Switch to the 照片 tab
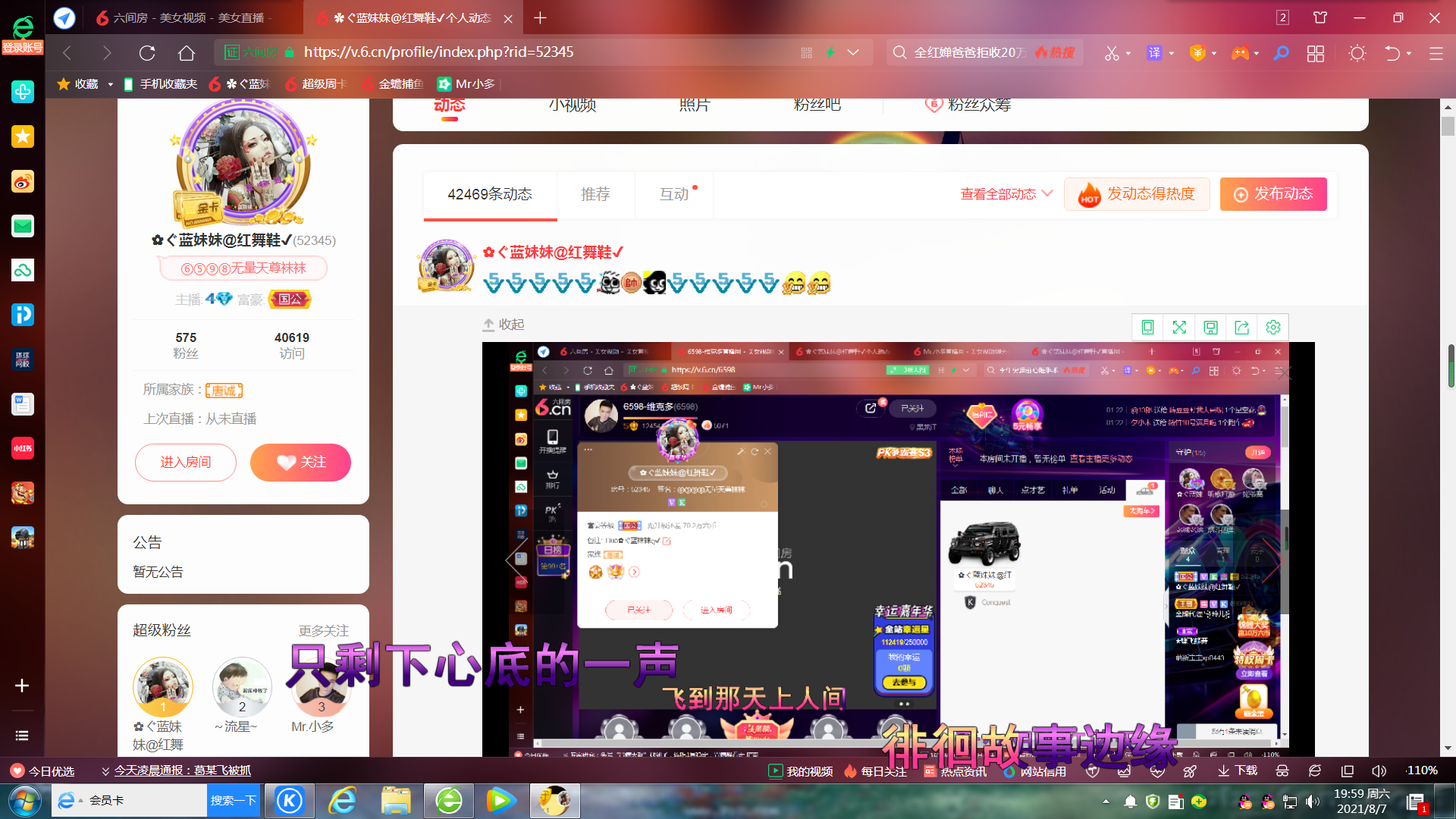Image resolution: width=1456 pixels, height=819 pixels. tap(695, 105)
